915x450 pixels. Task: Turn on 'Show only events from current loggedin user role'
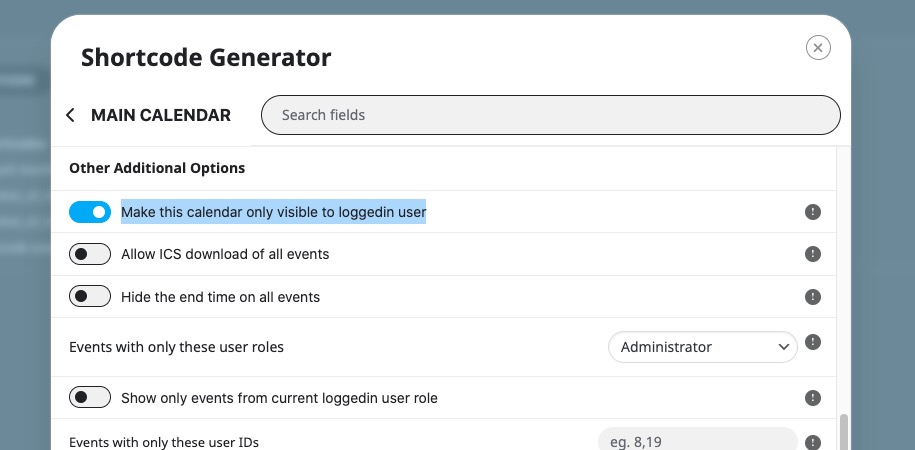[90, 398]
